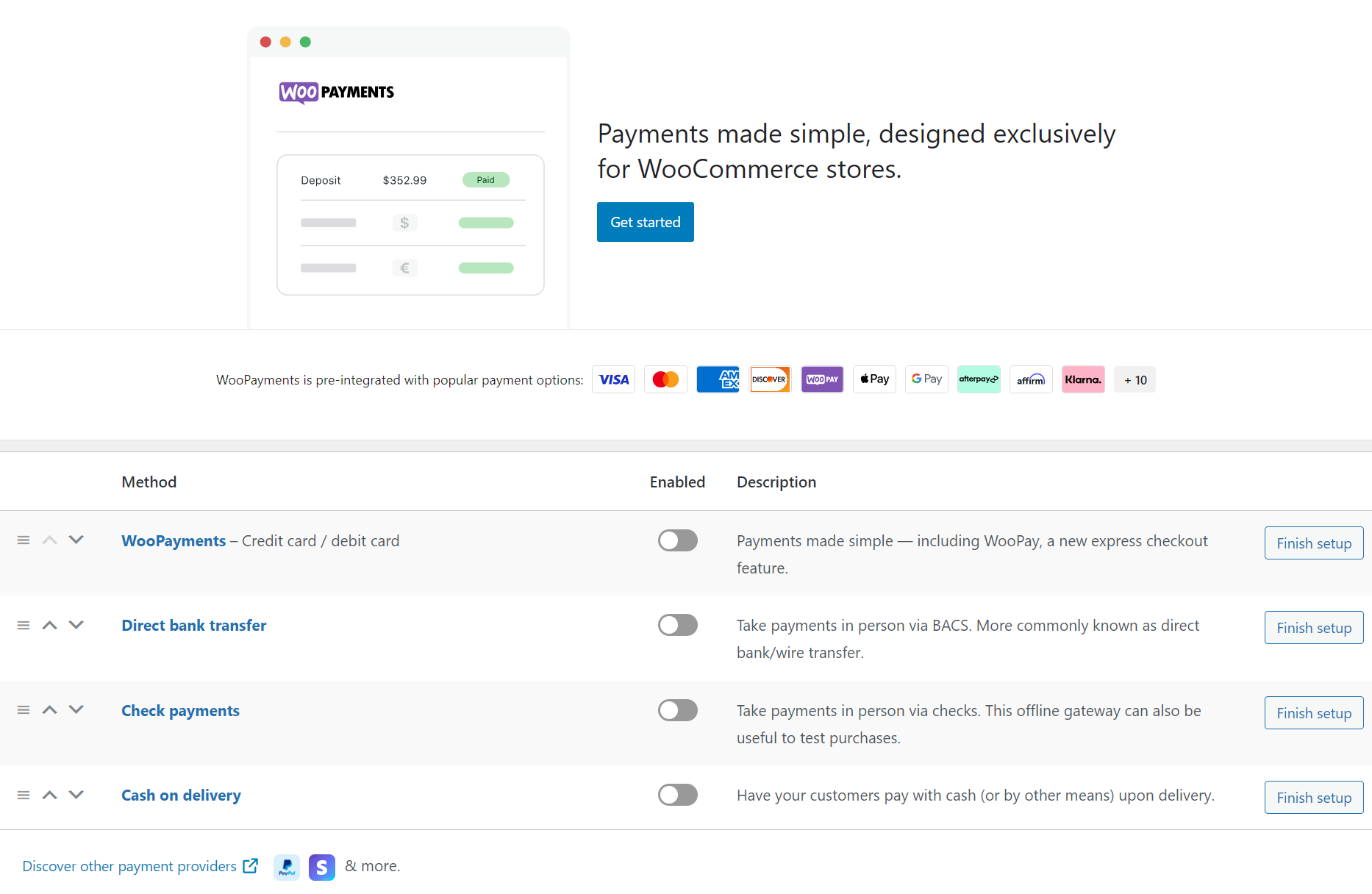Open Discover other payment providers link

[x=140, y=866]
